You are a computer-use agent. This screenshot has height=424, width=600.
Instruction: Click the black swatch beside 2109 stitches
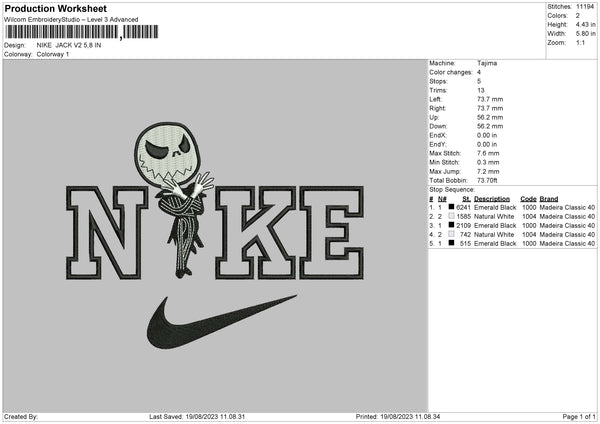(451, 225)
